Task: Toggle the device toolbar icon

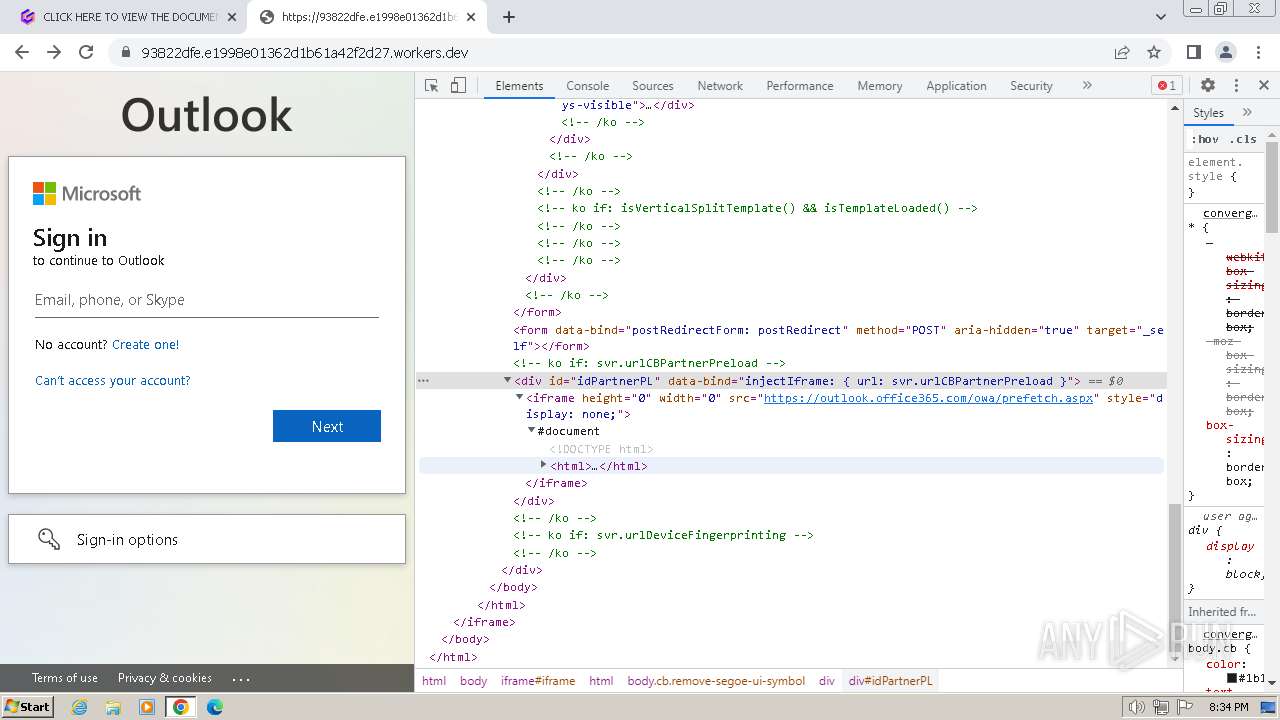Action: tap(458, 86)
